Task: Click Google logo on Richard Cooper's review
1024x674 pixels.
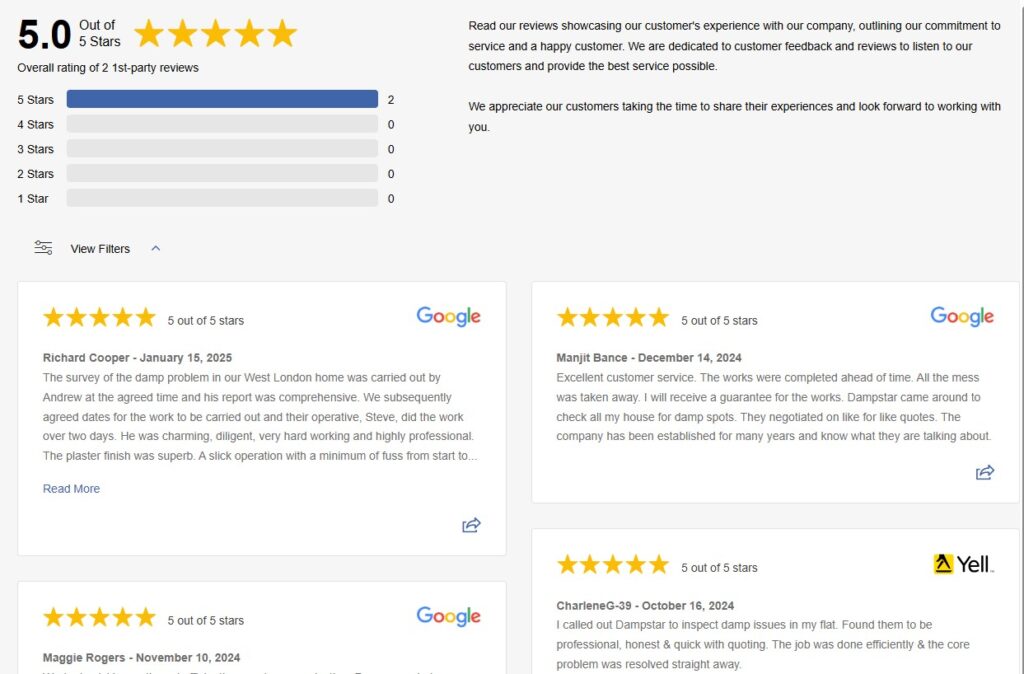Action: [449, 317]
